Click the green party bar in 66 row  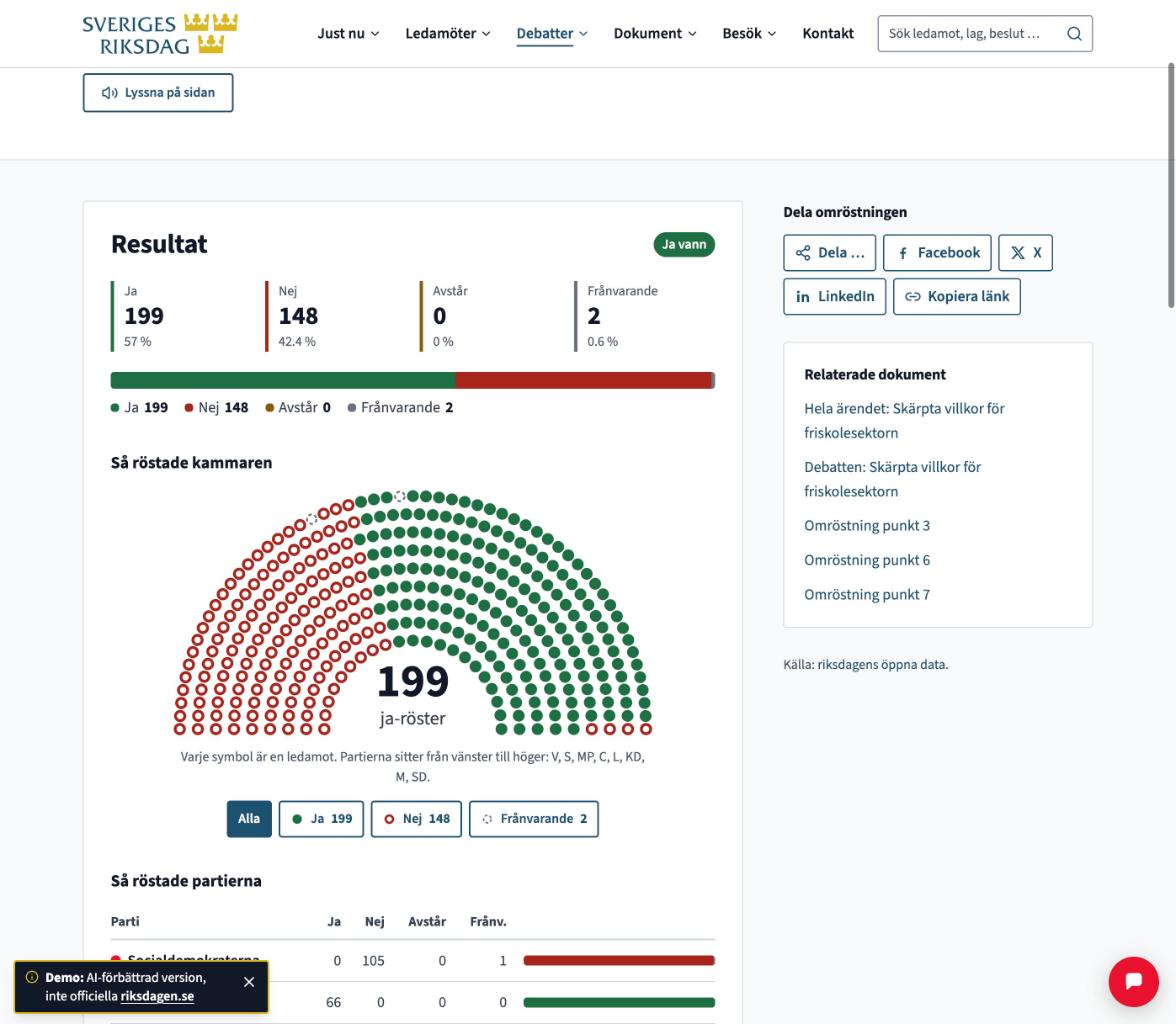pos(619,1003)
